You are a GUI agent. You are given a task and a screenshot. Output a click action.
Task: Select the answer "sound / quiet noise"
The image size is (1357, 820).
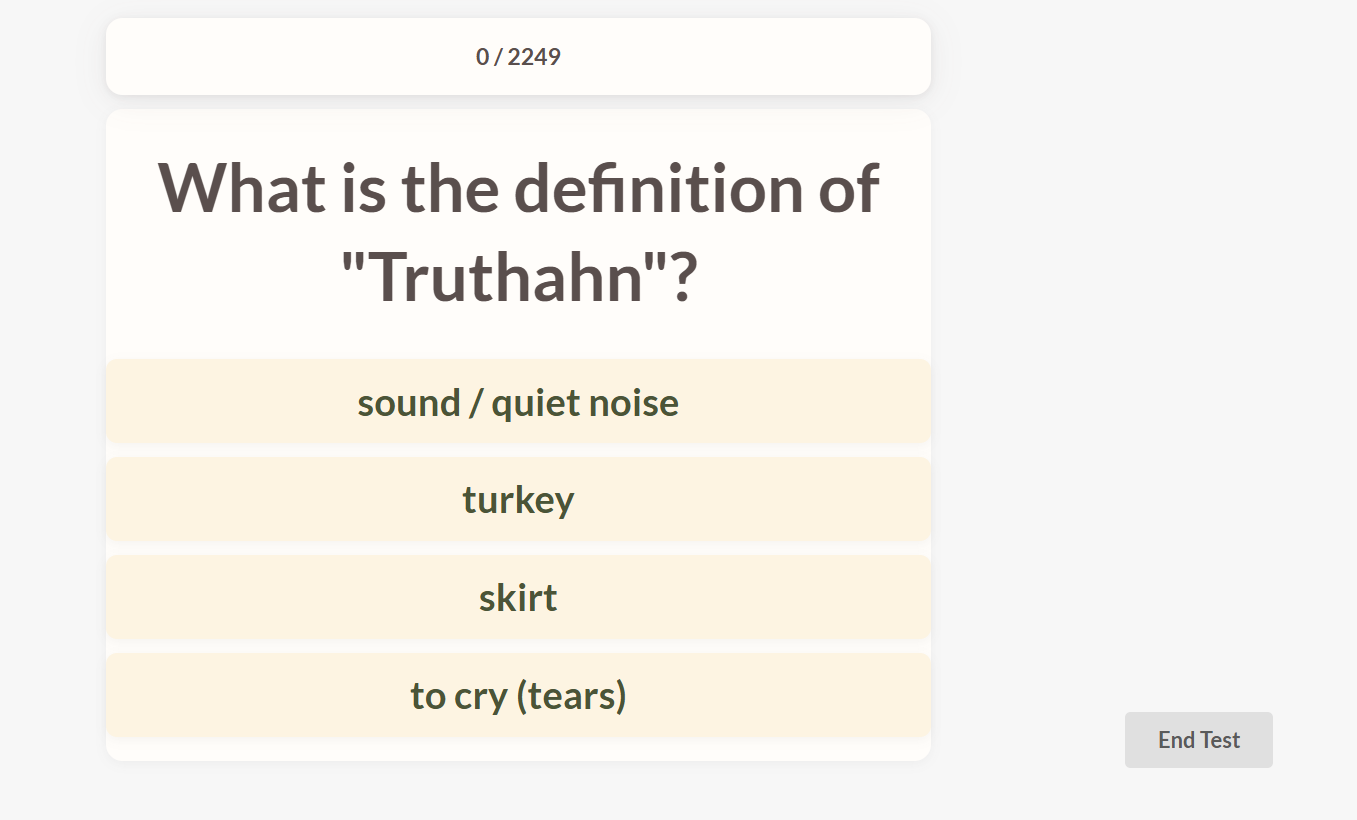pyautogui.click(x=518, y=402)
